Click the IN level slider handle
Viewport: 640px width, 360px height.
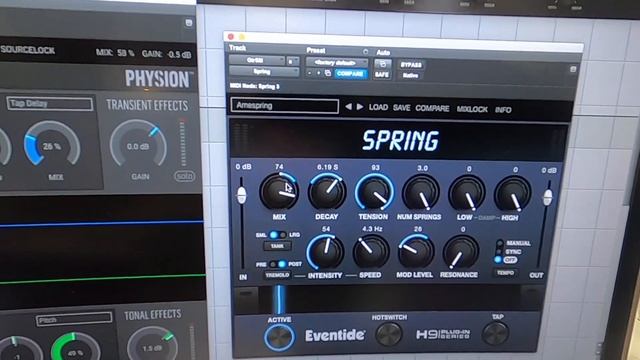[x=242, y=195]
